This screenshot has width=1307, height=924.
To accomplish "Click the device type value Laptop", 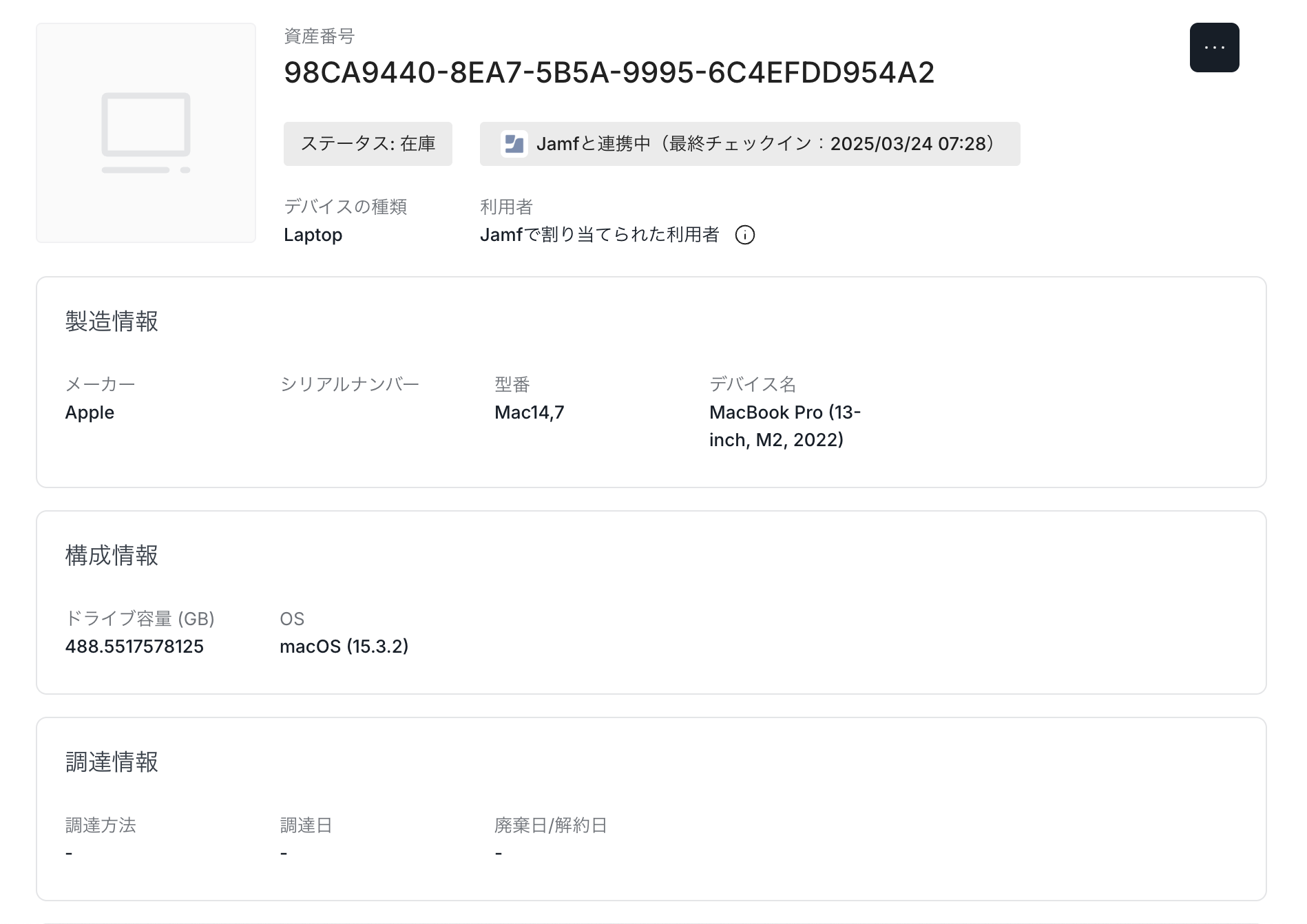I will pyautogui.click(x=313, y=235).
